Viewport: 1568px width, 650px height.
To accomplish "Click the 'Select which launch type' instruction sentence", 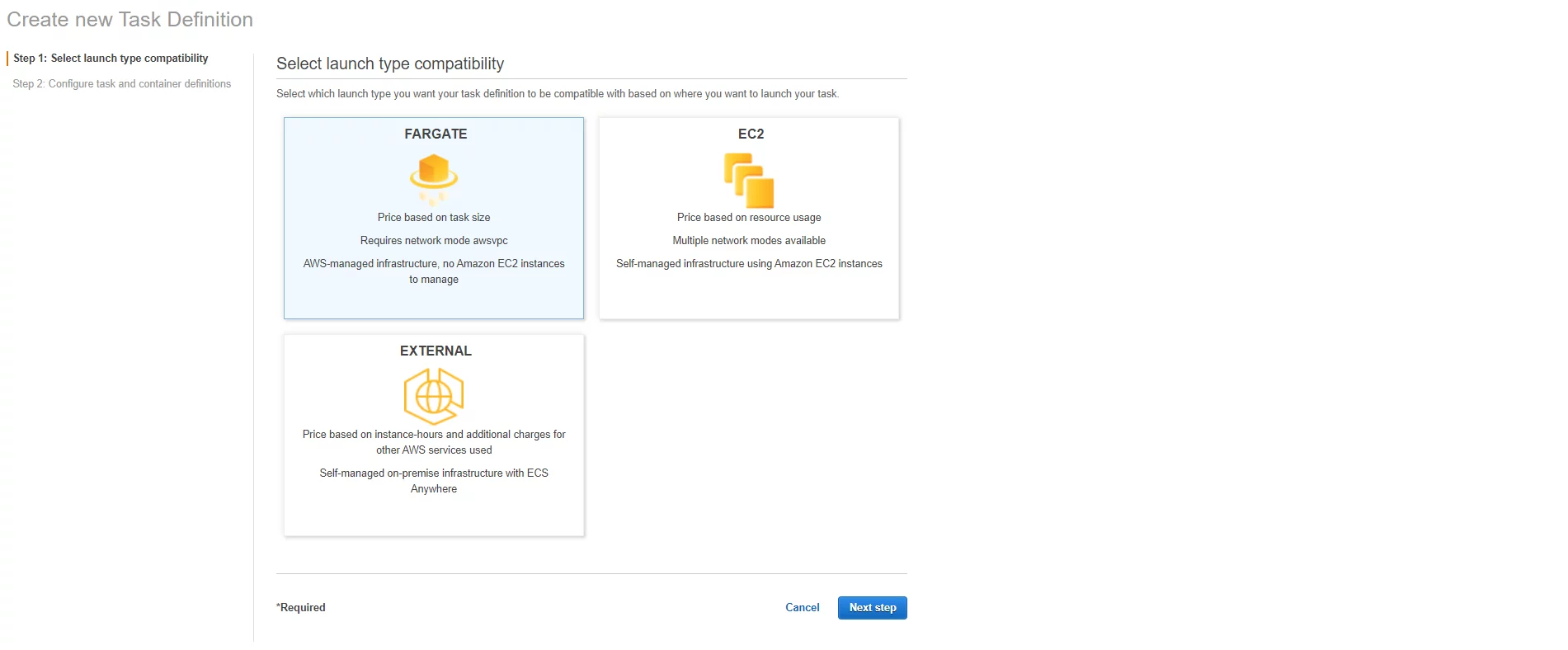I will 558,94.
